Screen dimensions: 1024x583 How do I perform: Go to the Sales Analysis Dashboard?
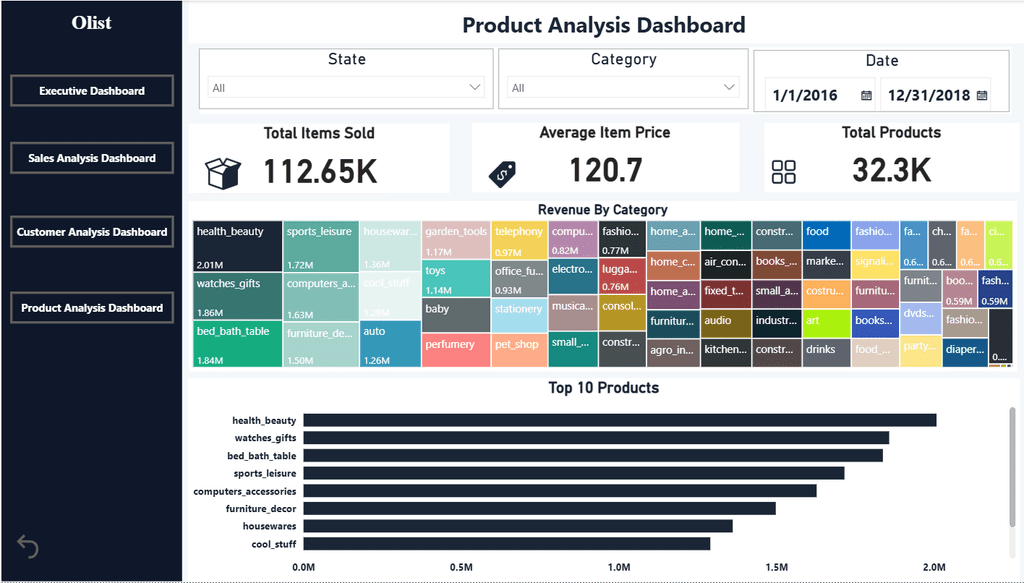tap(92, 158)
